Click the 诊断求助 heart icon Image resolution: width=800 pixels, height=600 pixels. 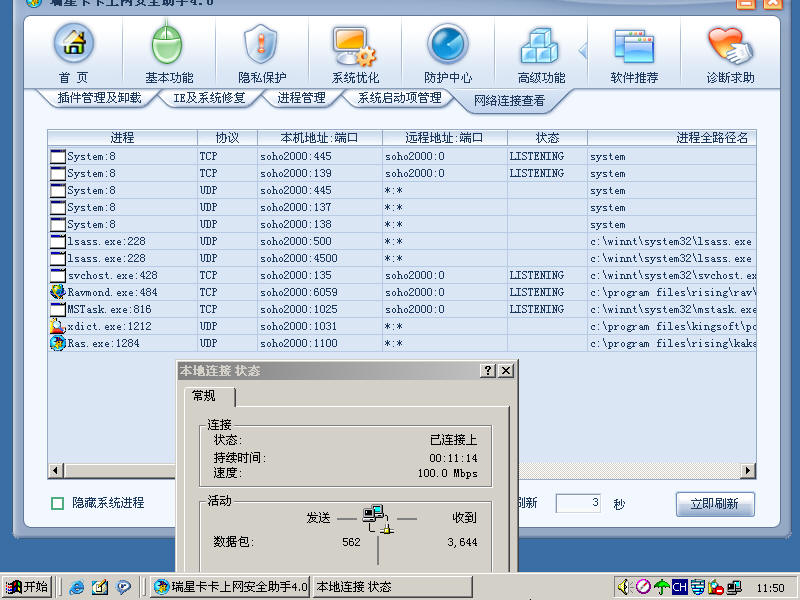tap(729, 46)
